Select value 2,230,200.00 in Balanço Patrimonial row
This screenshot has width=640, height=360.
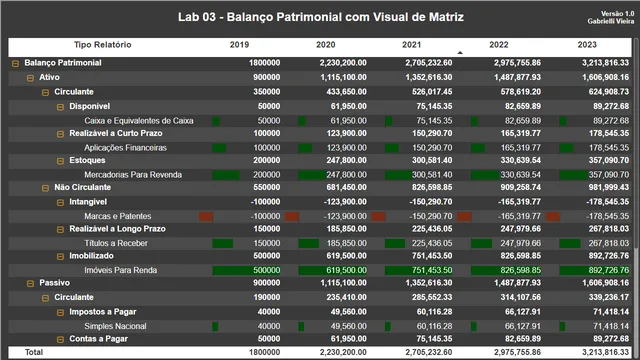343,63
